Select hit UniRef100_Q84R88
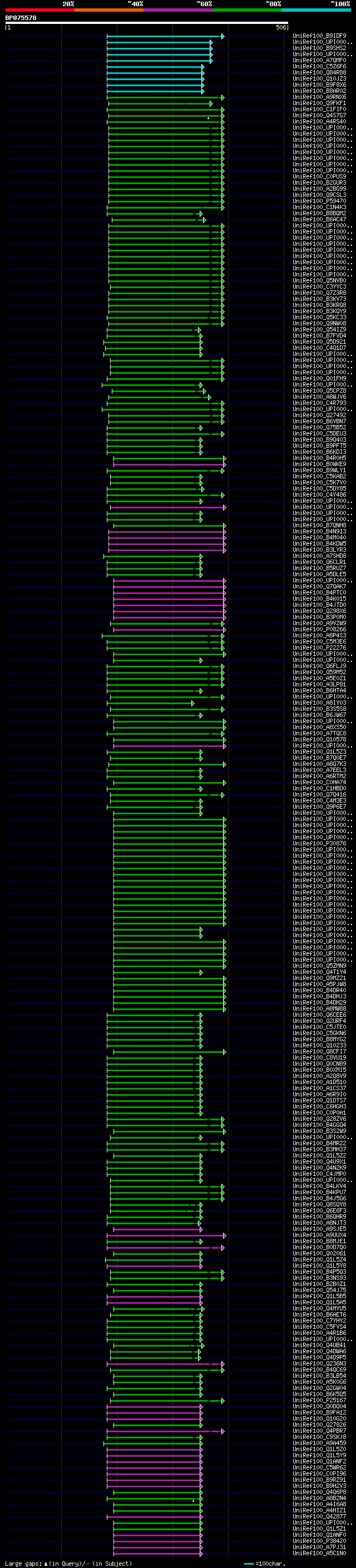Image resolution: width=356 pixels, height=1568 pixels. (x=319, y=72)
